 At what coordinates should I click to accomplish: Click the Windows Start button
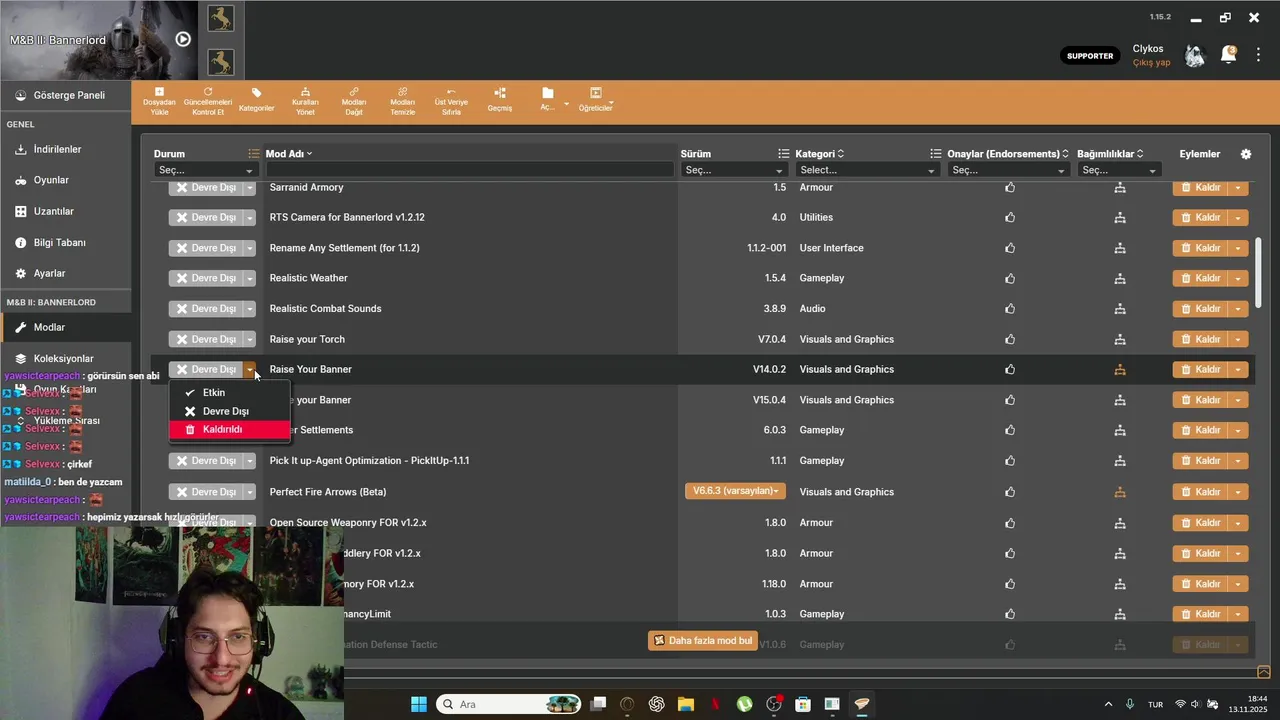419,704
